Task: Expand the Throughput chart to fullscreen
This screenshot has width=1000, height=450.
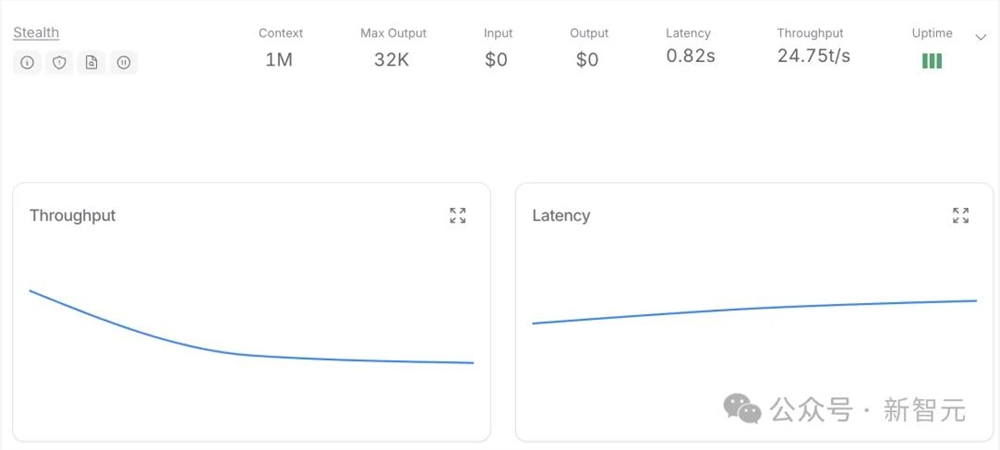Action: pos(458,215)
